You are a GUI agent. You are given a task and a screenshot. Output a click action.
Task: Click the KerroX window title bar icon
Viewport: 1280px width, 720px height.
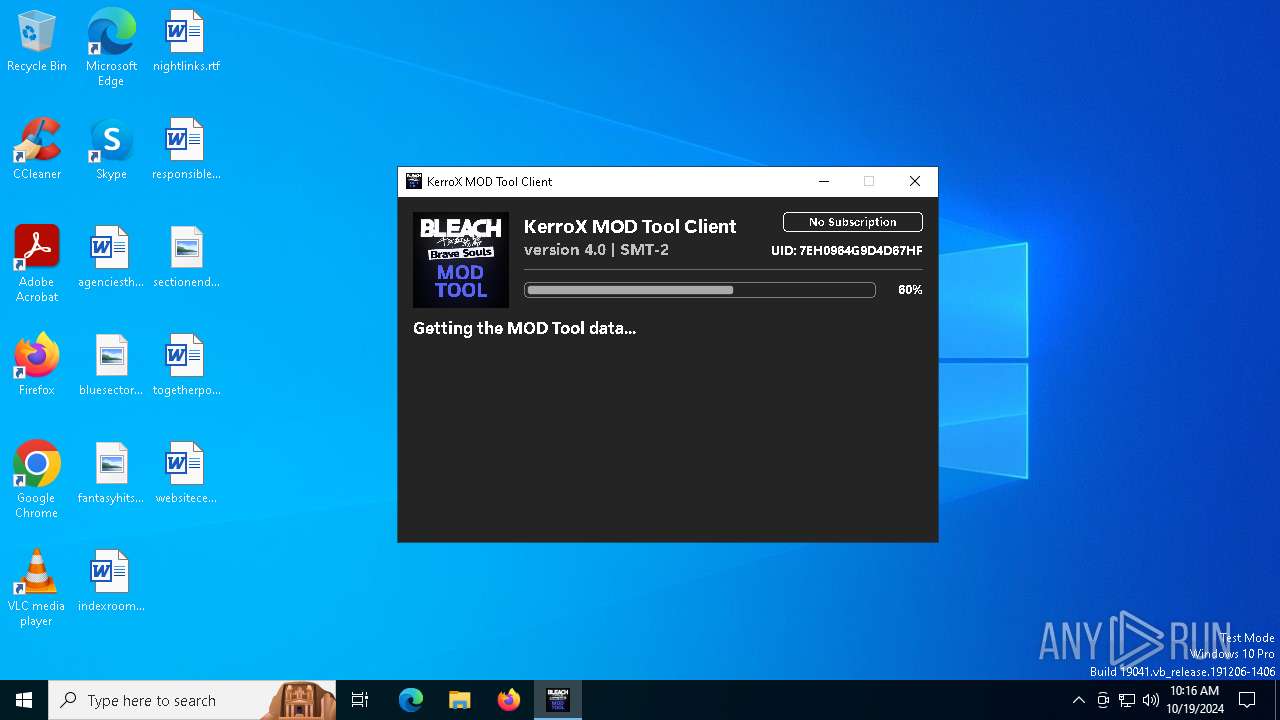(413, 181)
